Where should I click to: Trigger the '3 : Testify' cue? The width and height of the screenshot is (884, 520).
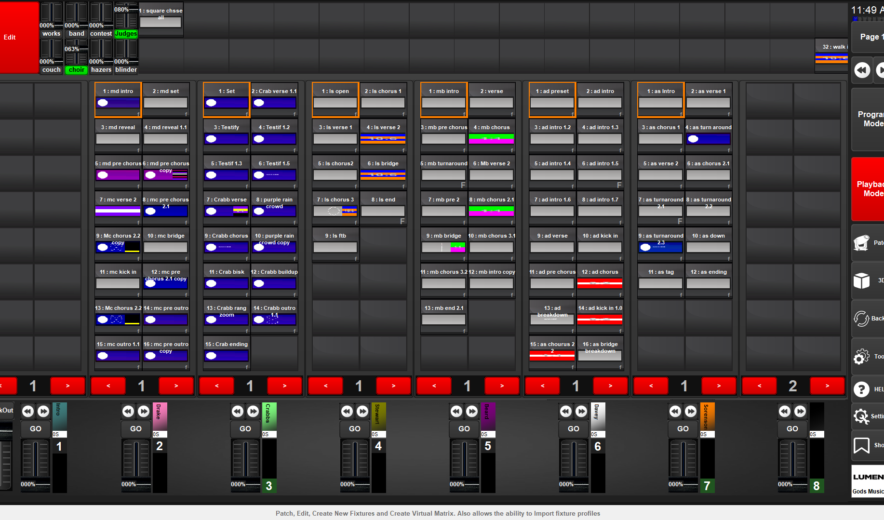[226, 134]
